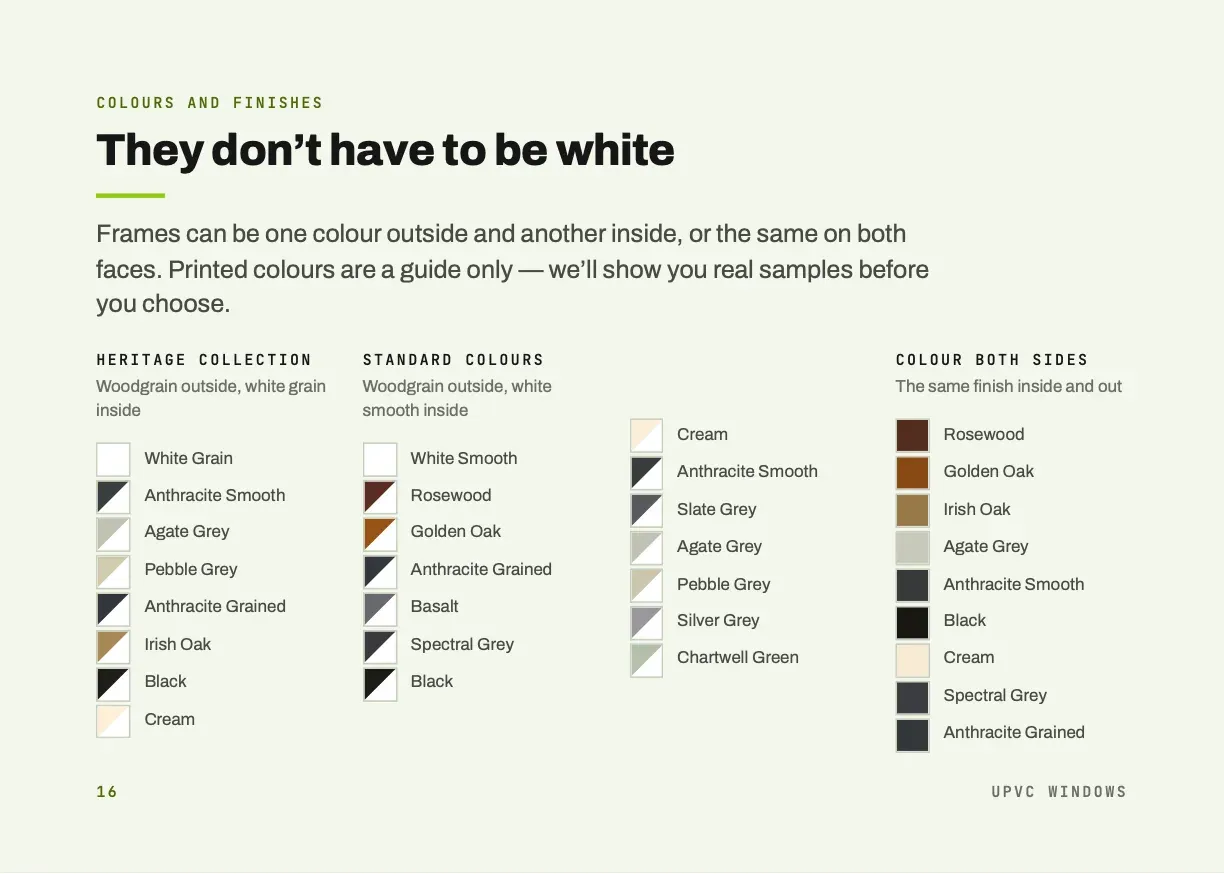Click the Colour Both Sides Rosewood swatch
Viewport: 1224px width, 874px height.
coord(913,435)
